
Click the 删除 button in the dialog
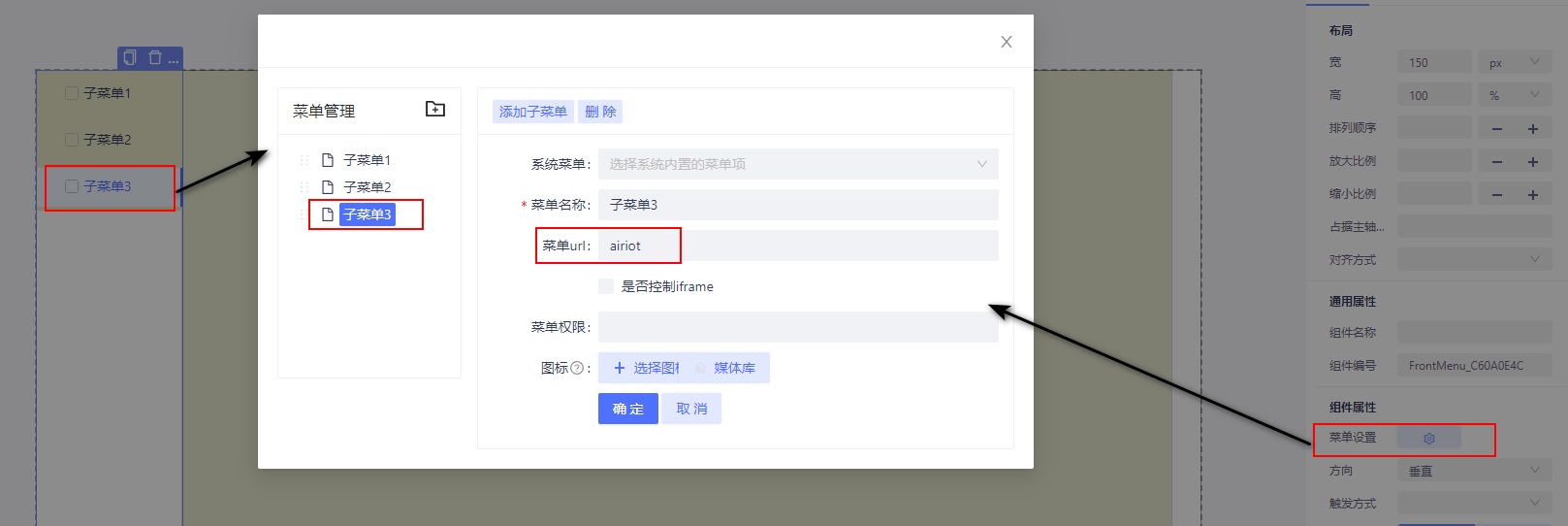pos(600,112)
